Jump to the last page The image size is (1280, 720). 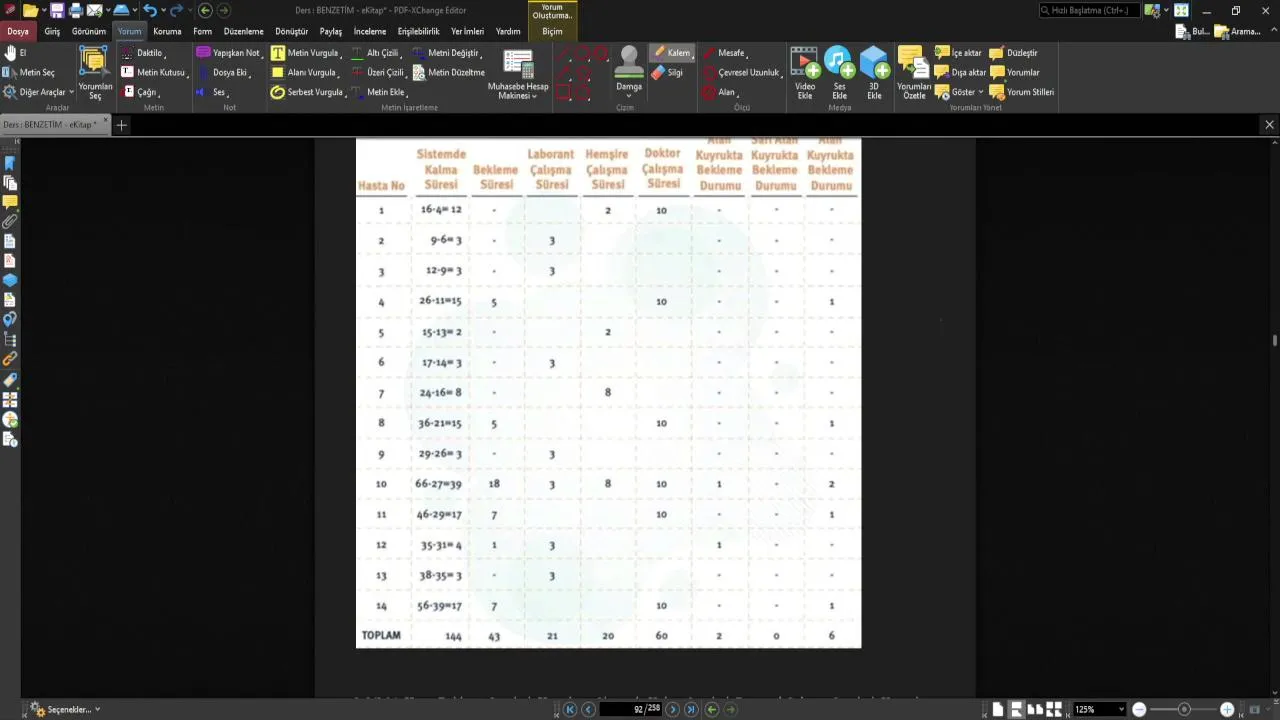coord(690,709)
